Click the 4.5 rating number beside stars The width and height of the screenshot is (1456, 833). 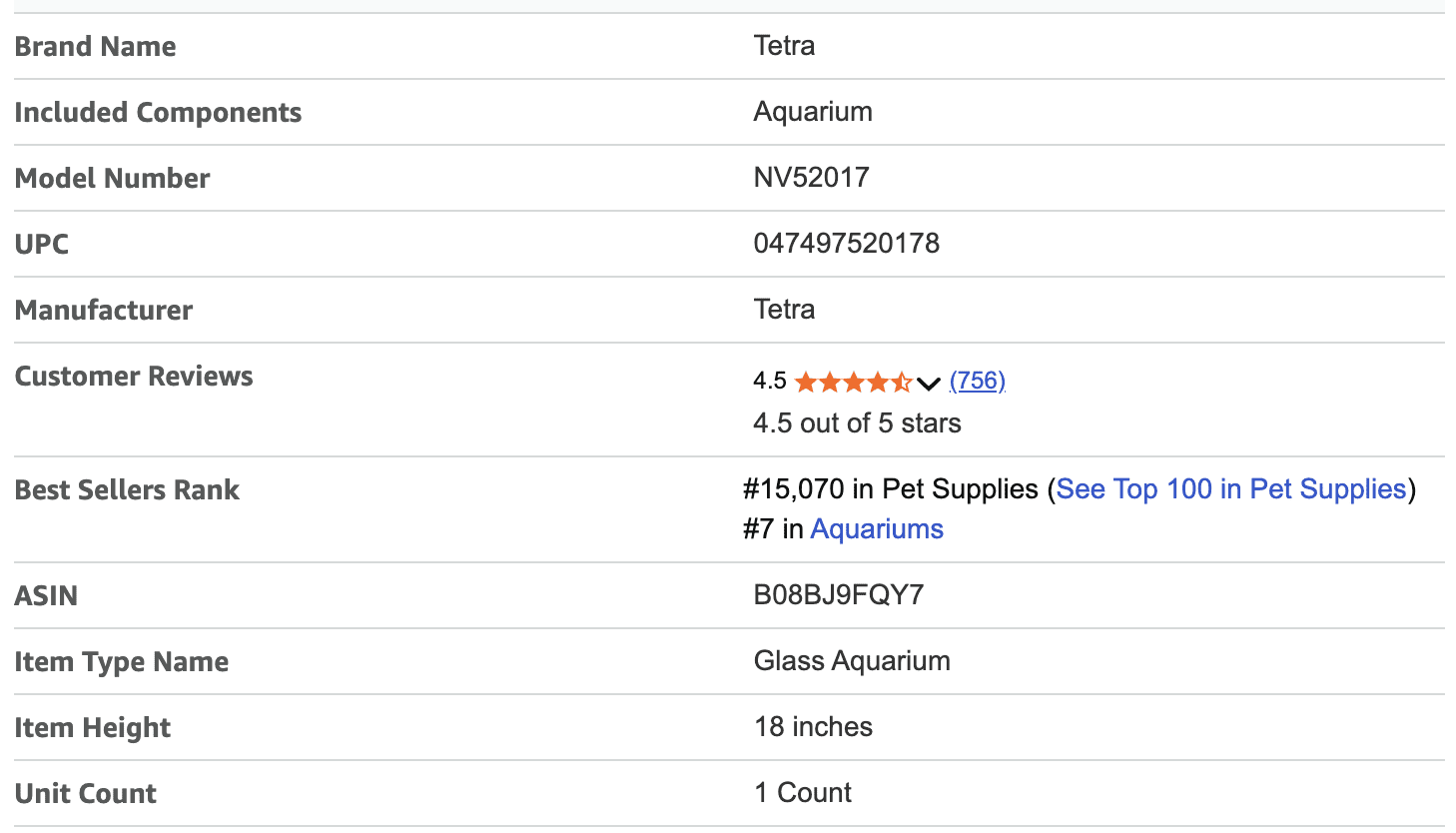click(x=769, y=382)
